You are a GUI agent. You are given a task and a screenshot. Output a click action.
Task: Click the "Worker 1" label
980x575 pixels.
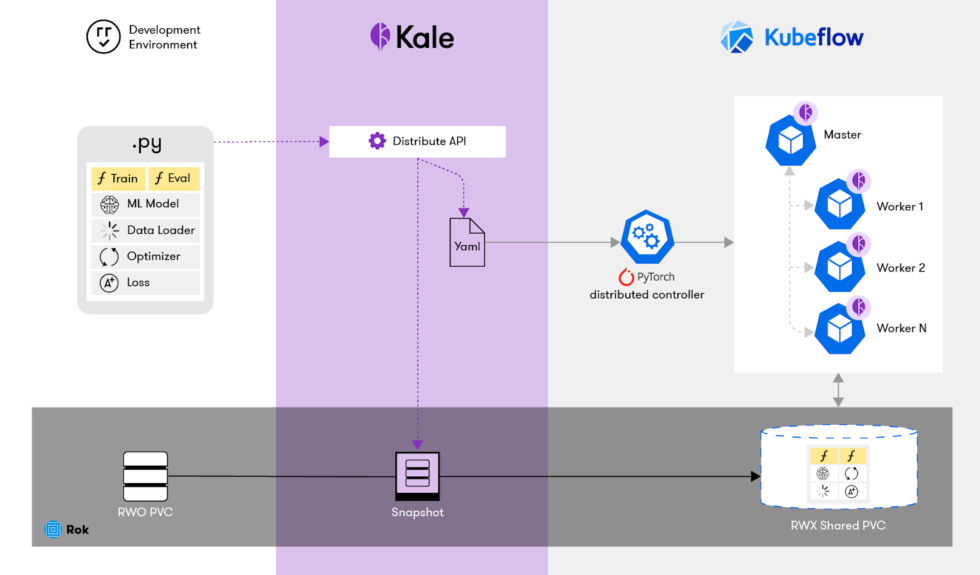900,207
